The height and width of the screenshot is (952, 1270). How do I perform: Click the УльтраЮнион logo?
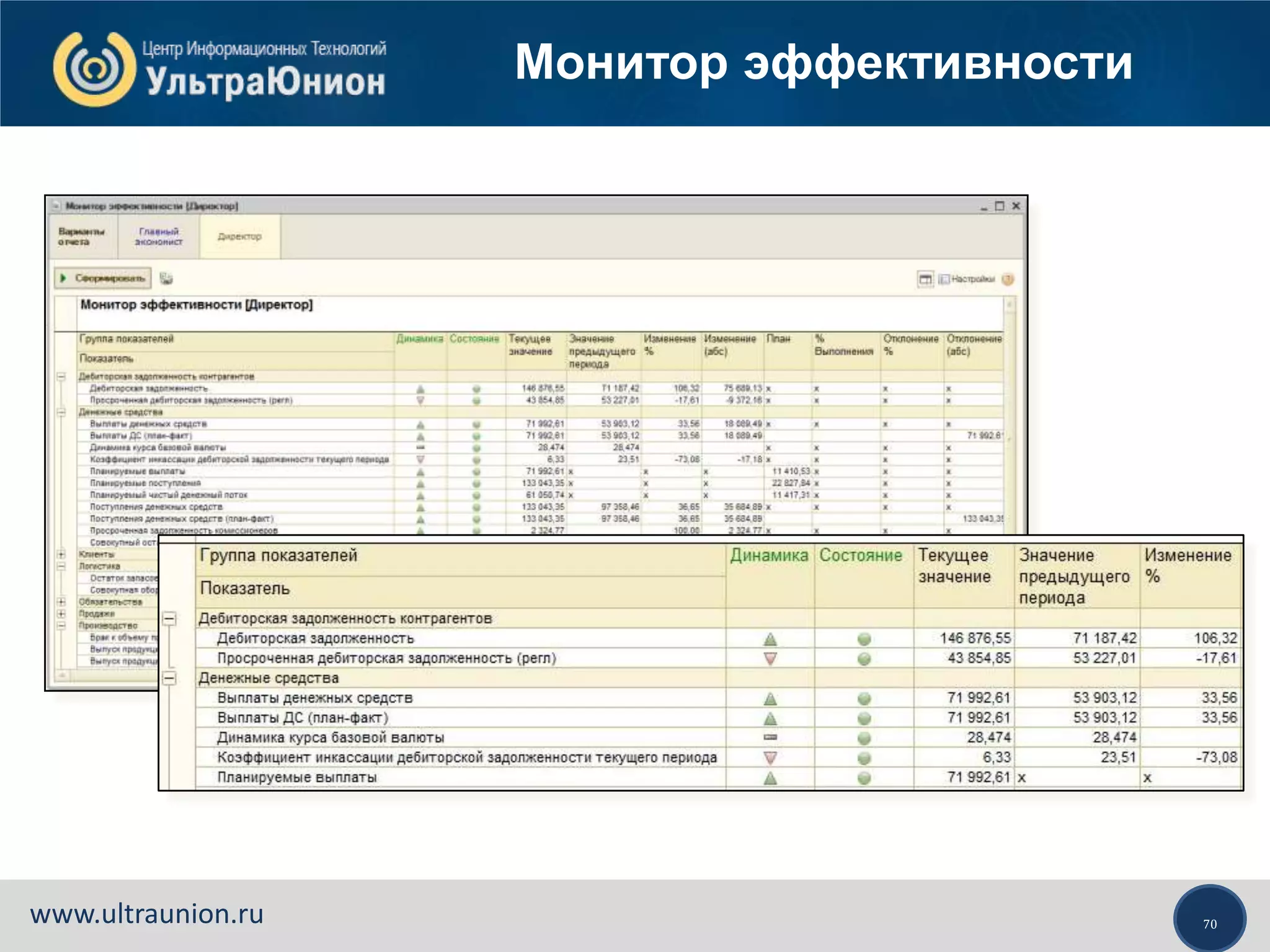(220, 69)
